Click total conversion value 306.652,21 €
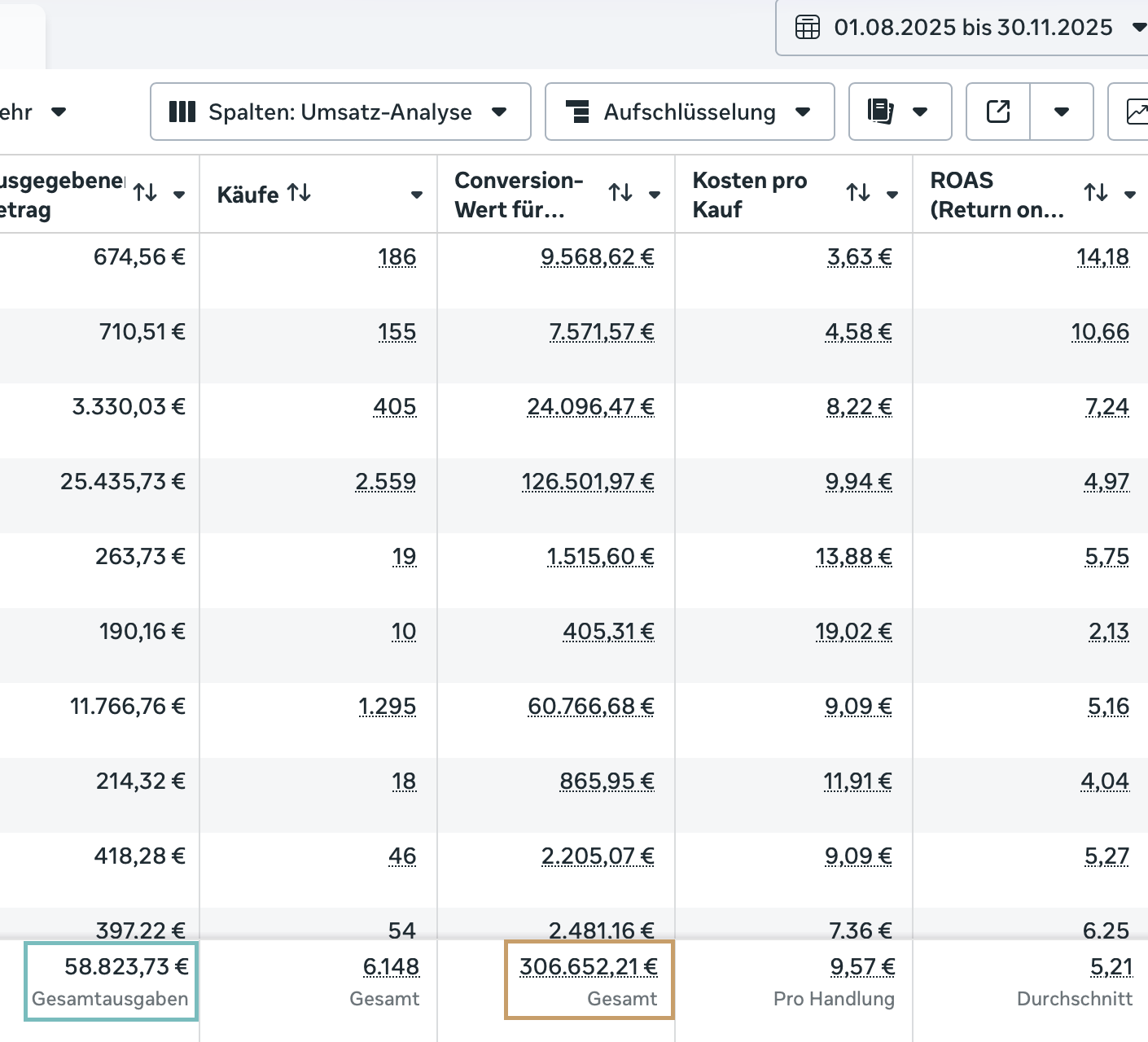The height and width of the screenshot is (1042, 1148). tap(588, 967)
